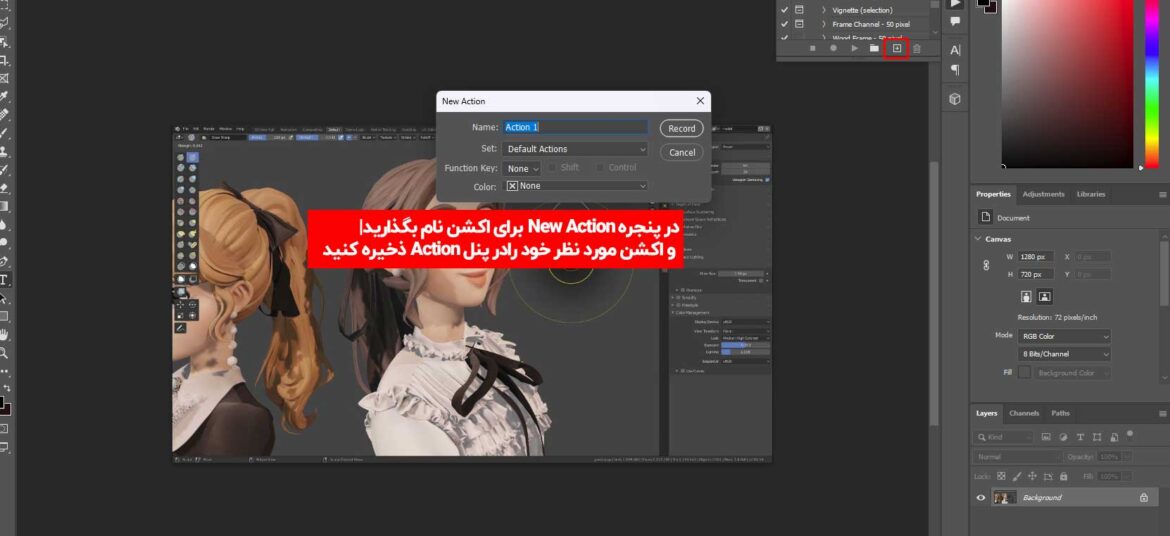Image resolution: width=1170 pixels, height=536 pixels.
Task: Lock layer position in Layers panel
Action: click(x=1033, y=476)
